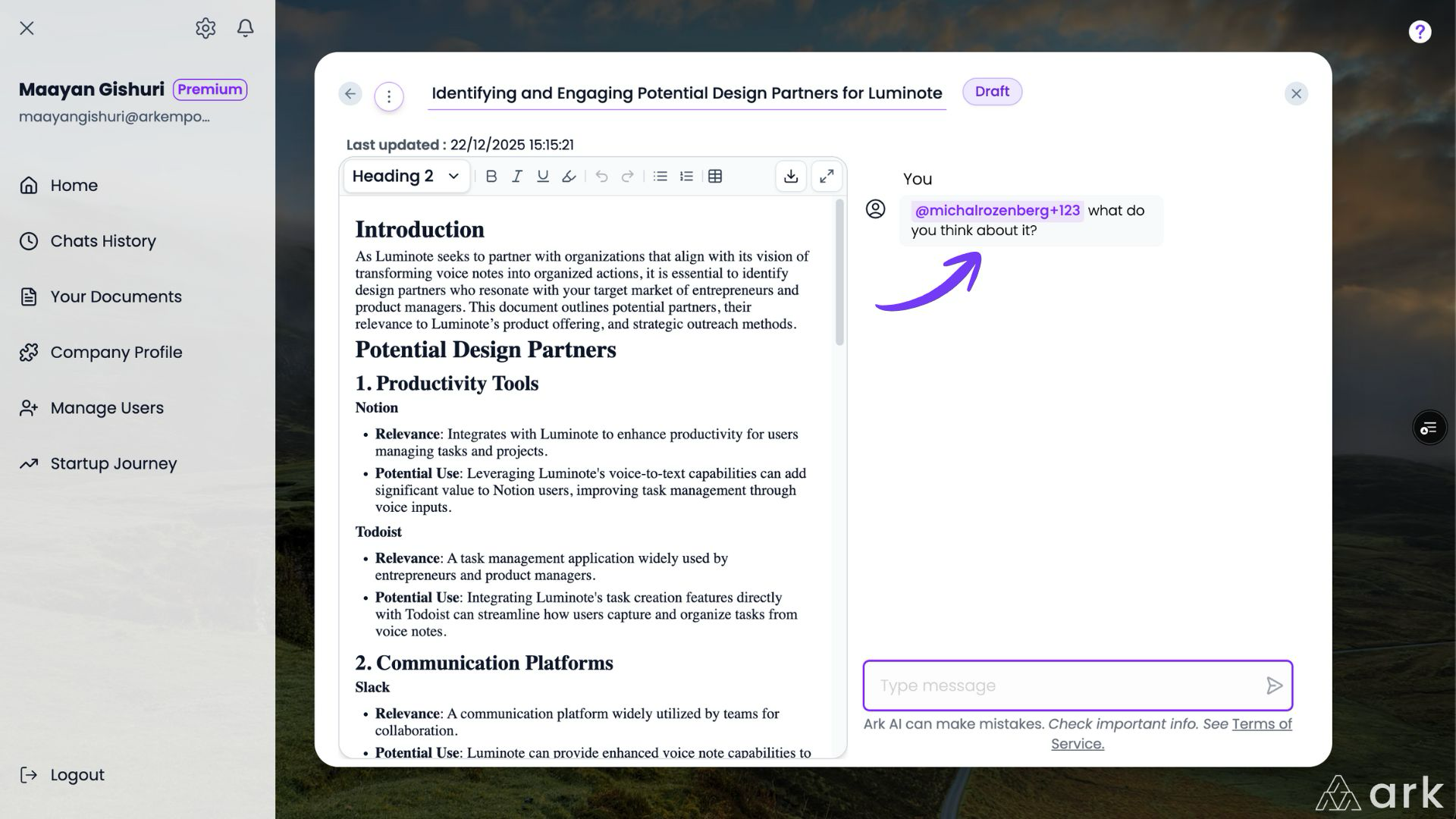
Task: Click the Type message input field
Action: 1062,686
